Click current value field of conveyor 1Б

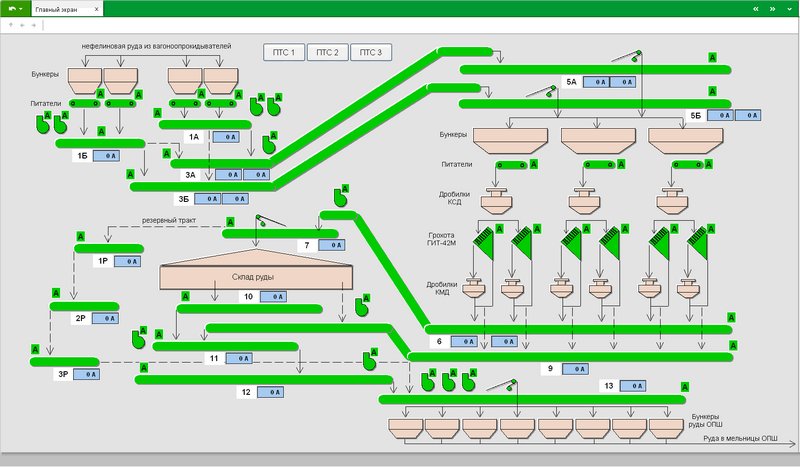click(107, 156)
